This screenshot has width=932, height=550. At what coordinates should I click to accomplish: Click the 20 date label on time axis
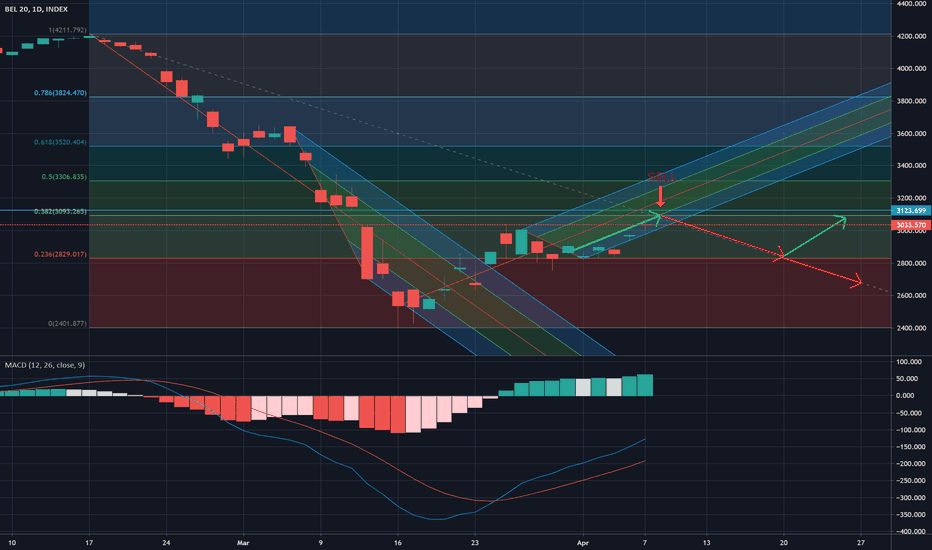[783, 543]
